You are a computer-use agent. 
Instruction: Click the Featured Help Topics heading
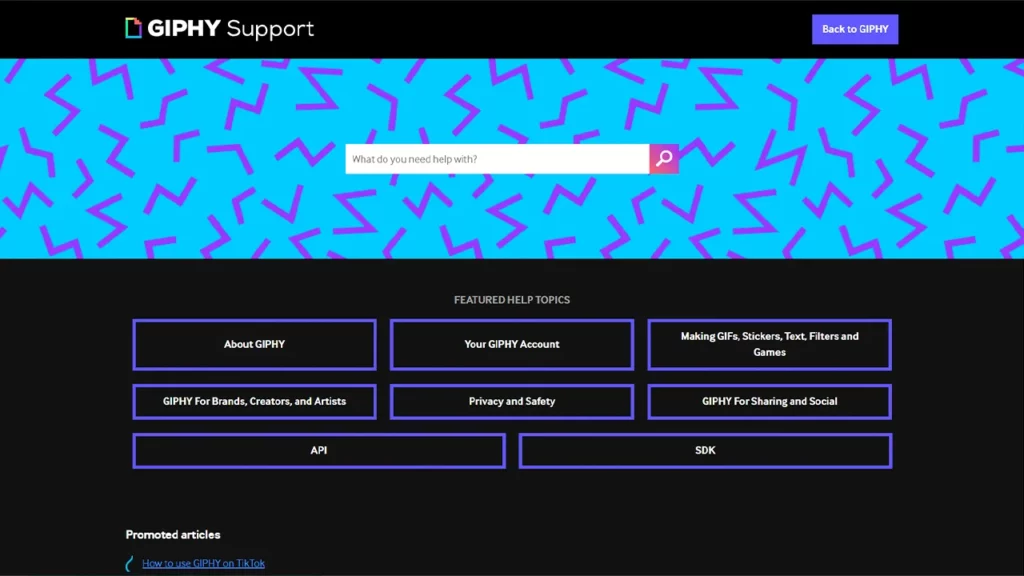(x=511, y=300)
